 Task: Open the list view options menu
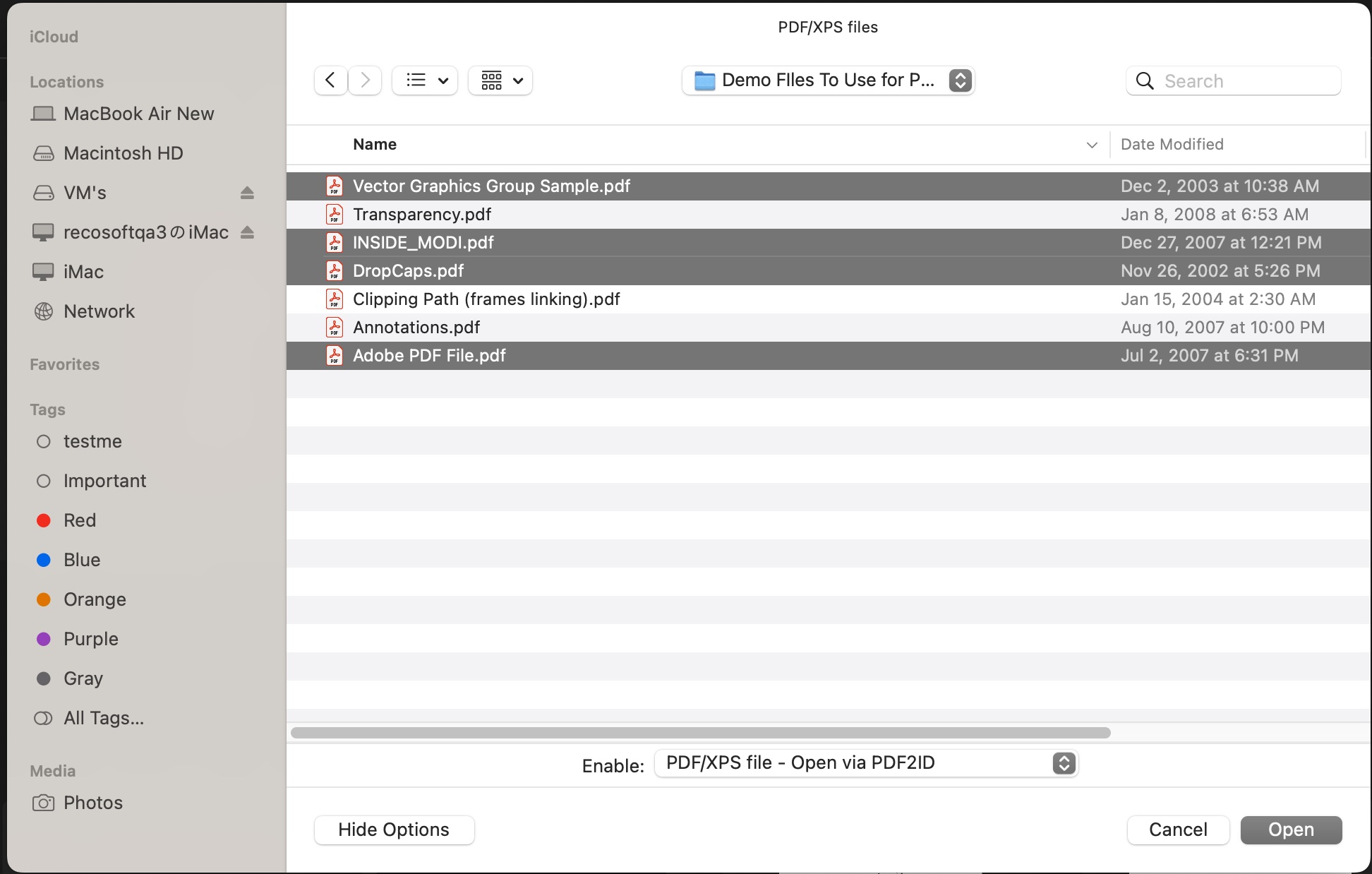coord(424,80)
